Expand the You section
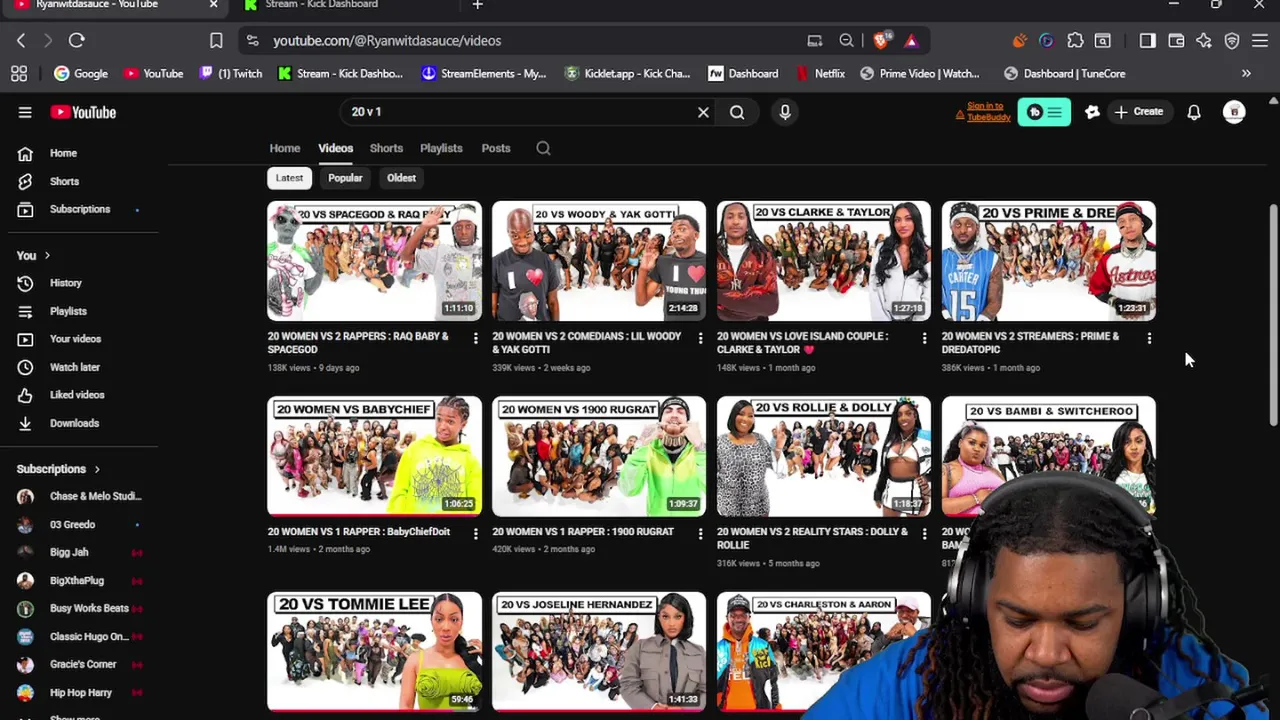 point(33,255)
